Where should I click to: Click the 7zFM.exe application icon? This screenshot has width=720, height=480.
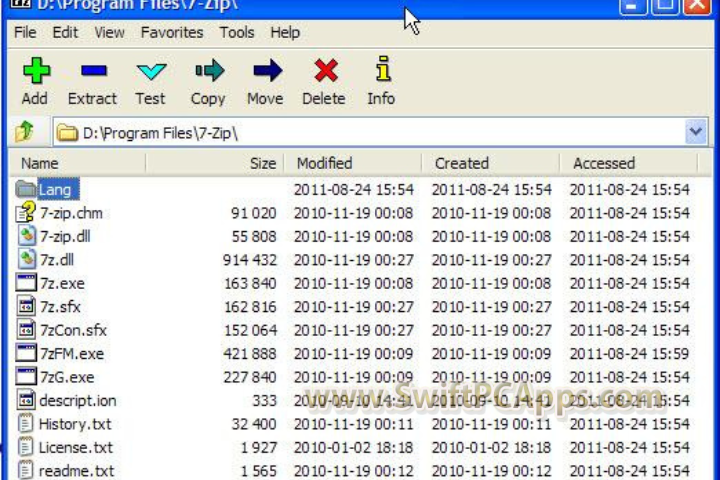tap(26, 353)
